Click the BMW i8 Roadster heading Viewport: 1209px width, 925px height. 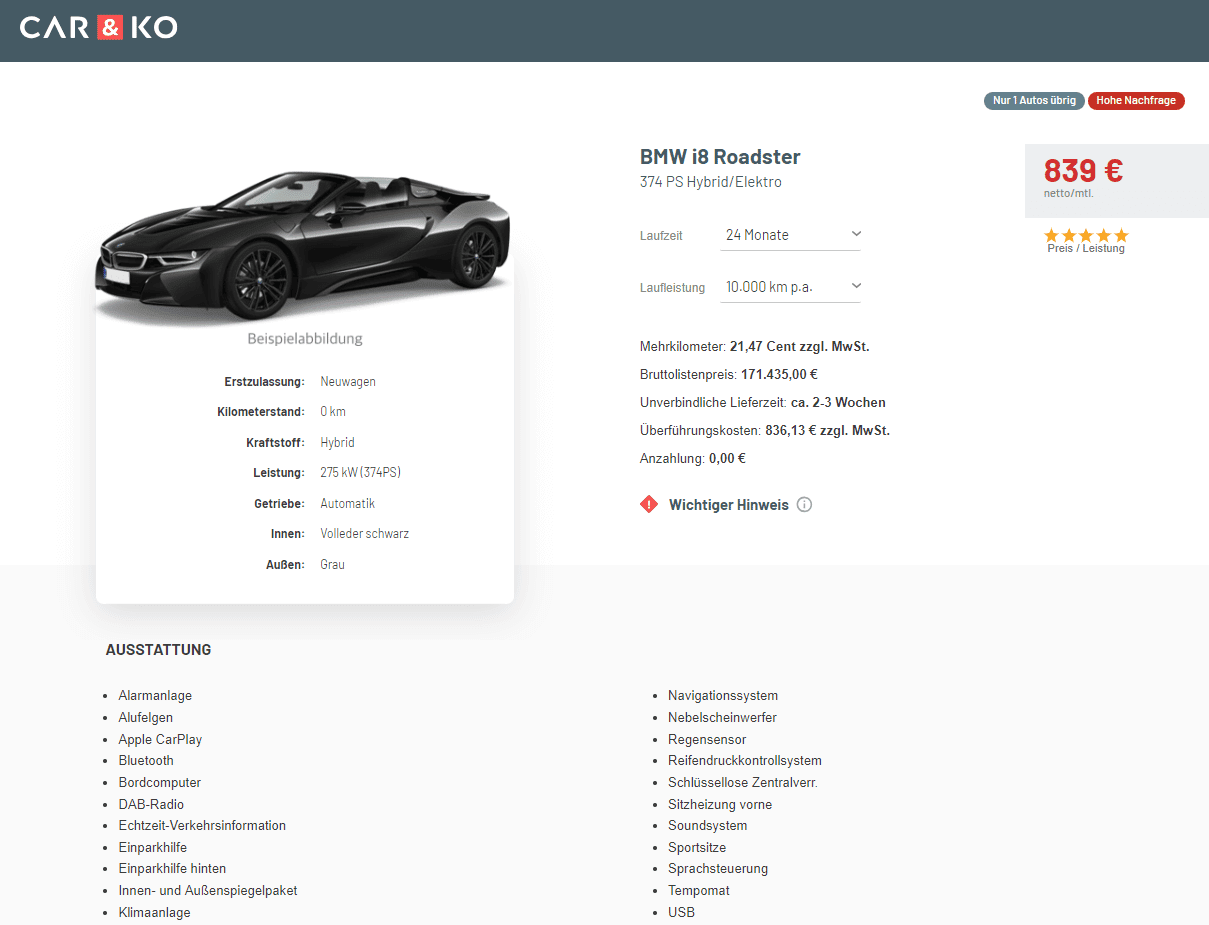pos(720,157)
